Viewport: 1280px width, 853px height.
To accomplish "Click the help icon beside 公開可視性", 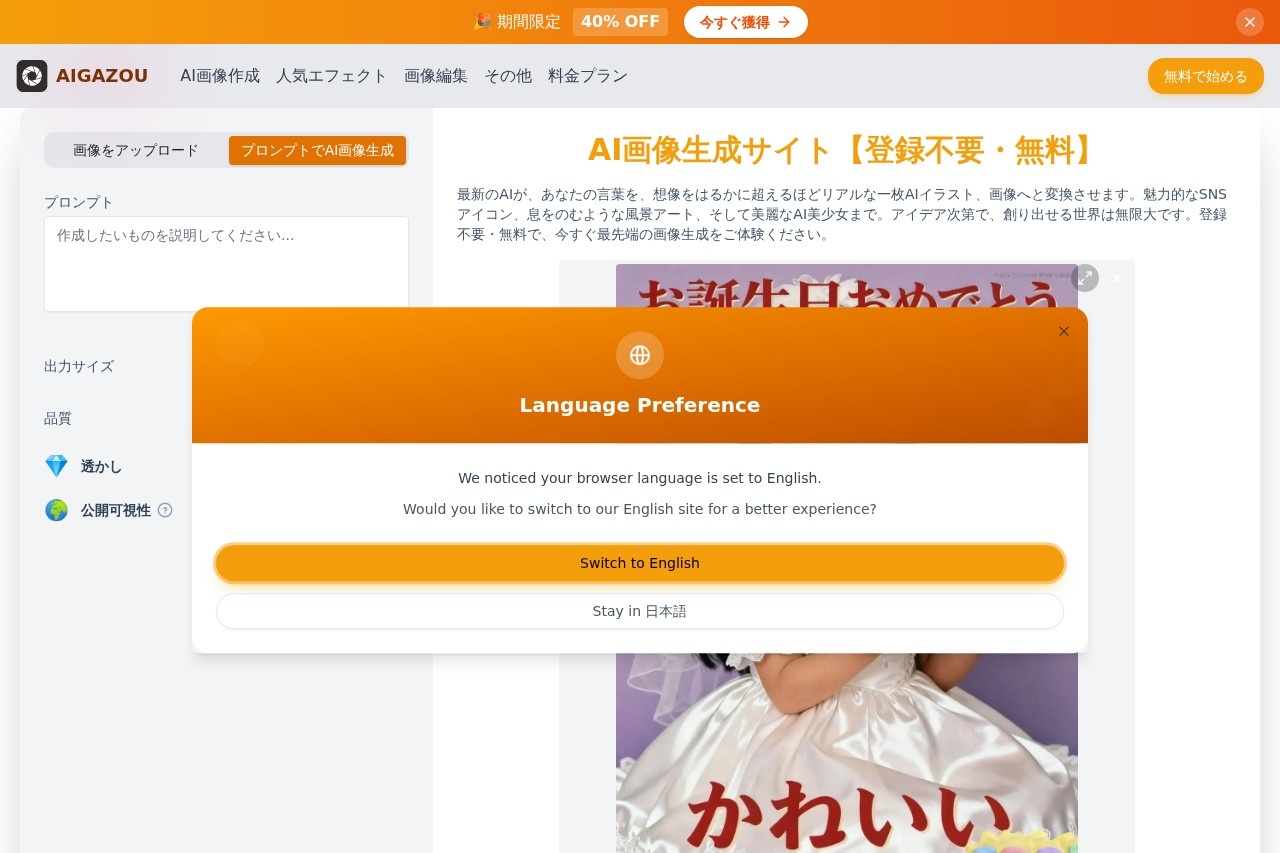I will coord(165,510).
